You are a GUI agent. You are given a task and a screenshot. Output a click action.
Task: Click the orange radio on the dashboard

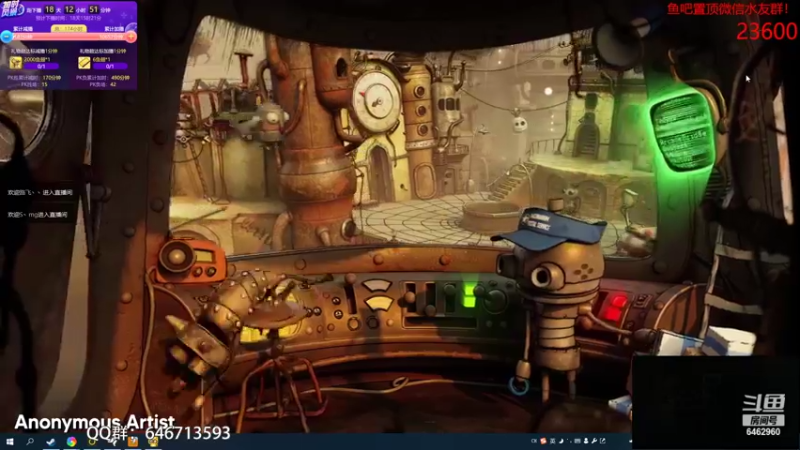(x=190, y=261)
